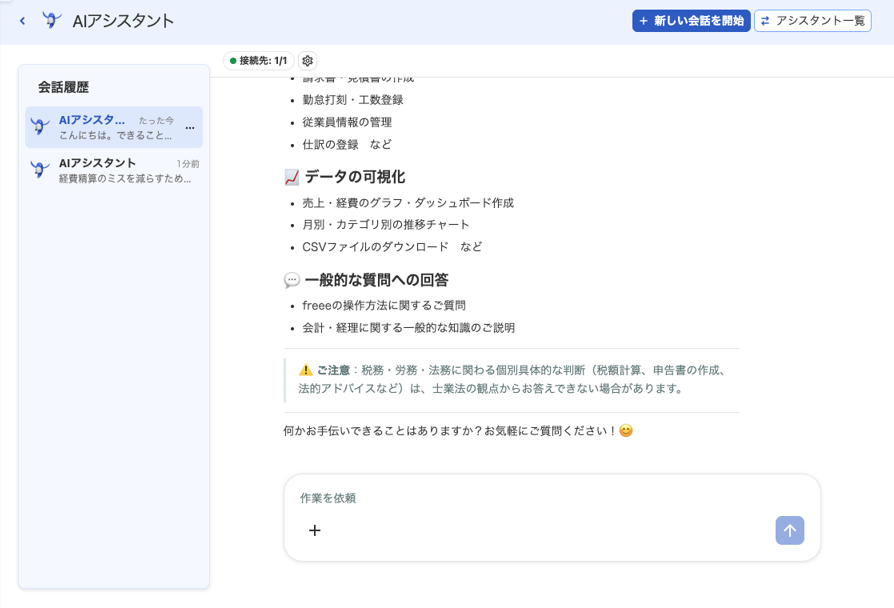Open connection settings gear icon
Screen dimensions: 894x608
click(308, 60)
